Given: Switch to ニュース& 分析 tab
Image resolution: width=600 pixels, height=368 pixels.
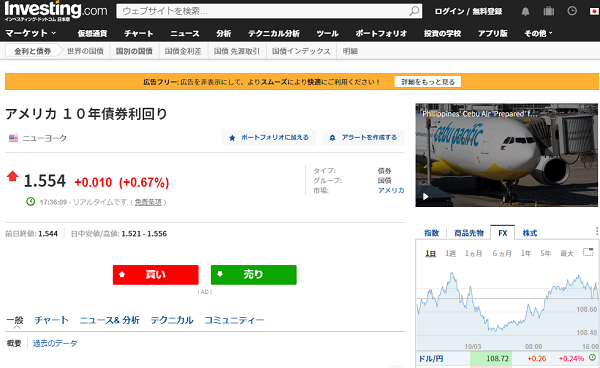Looking at the screenshot, I should click(x=109, y=320).
